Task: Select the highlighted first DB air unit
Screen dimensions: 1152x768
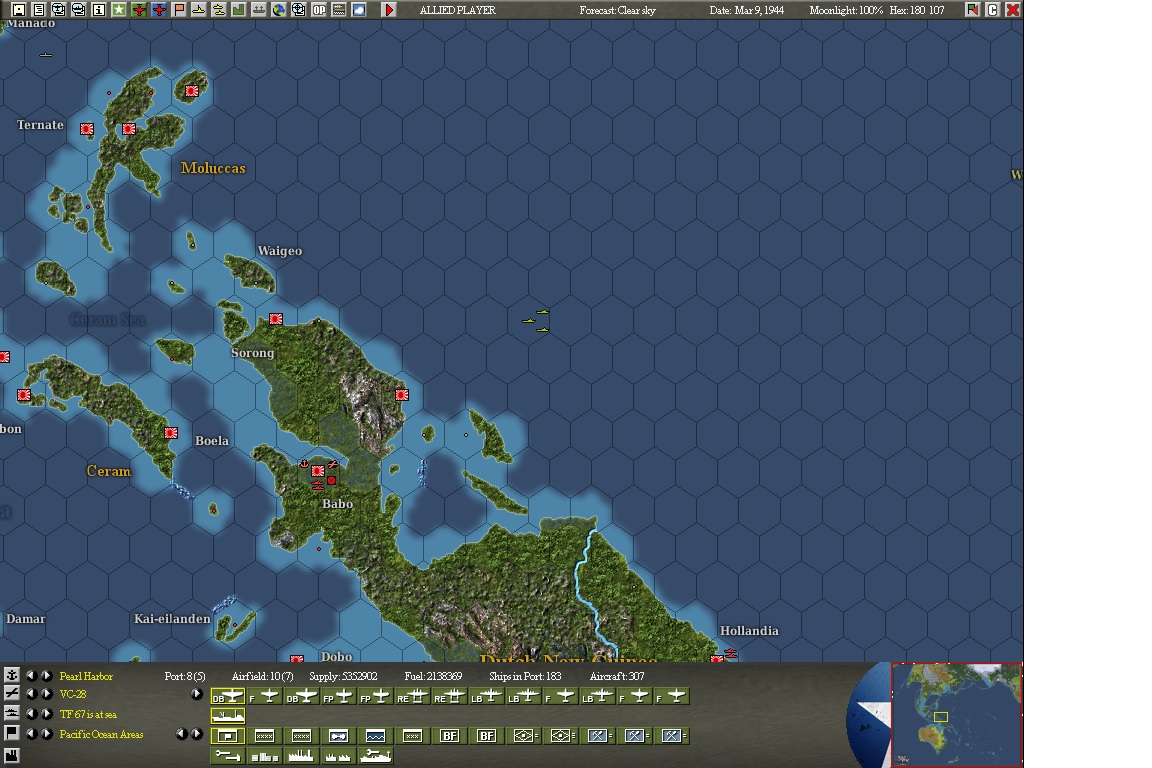Action: tap(228, 696)
